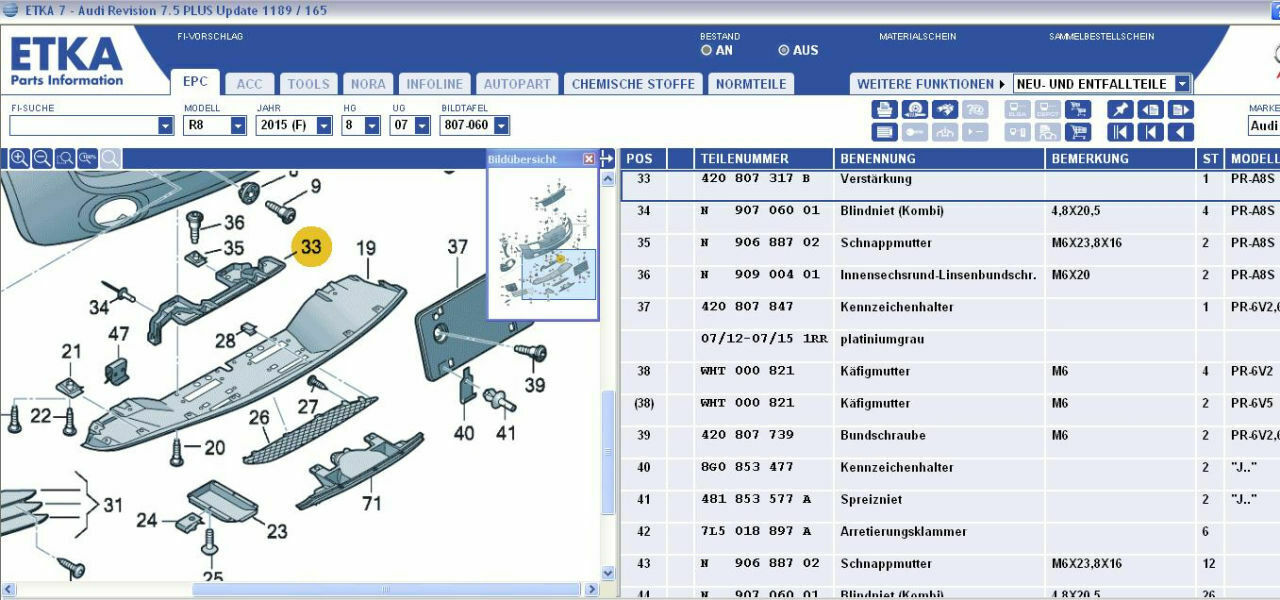Image resolution: width=1280 pixels, height=600 pixels.
Task: Close the Bildübersicht overview panel
Action: 589,159
